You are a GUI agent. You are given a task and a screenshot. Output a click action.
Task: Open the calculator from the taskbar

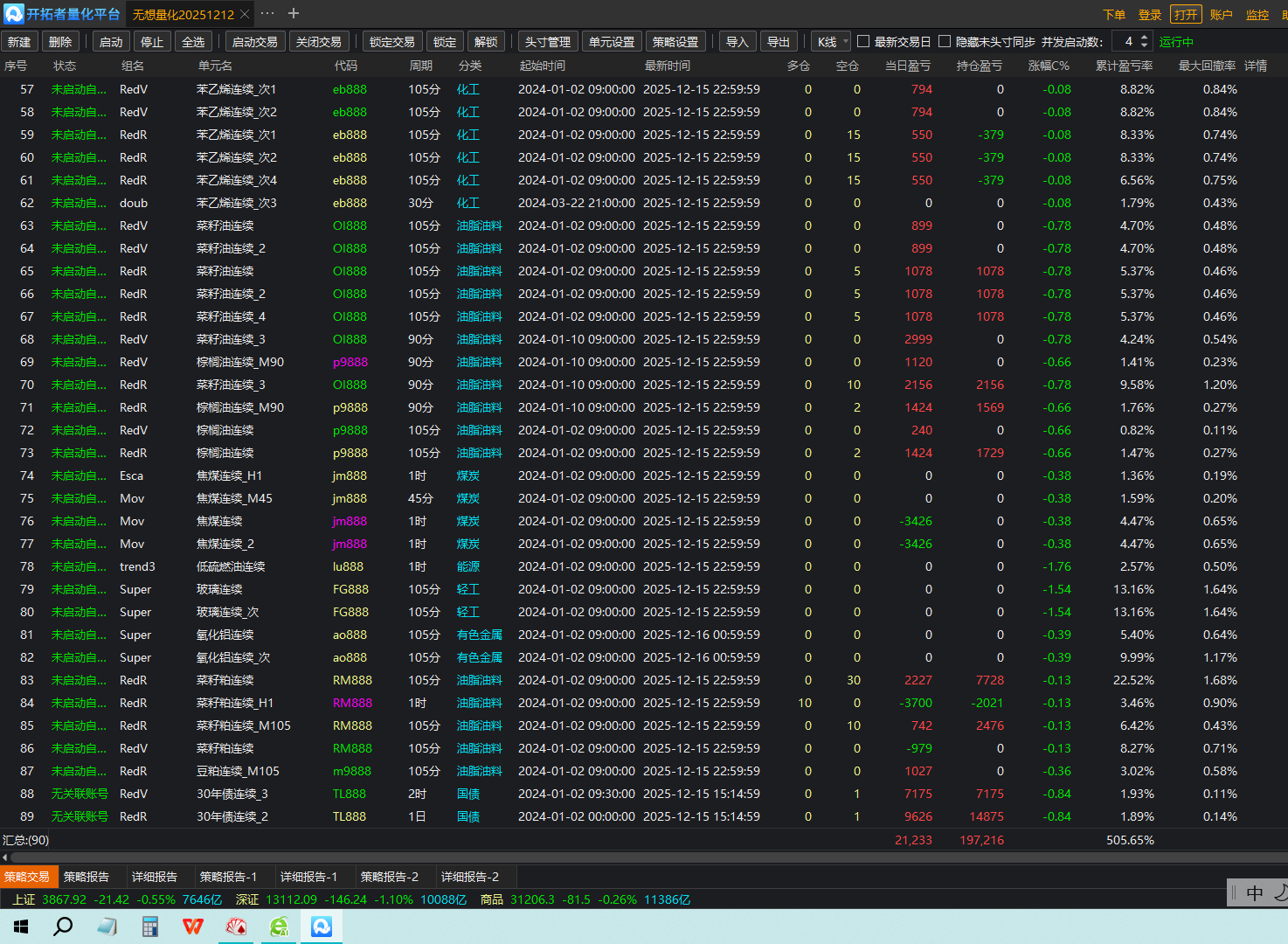[150, 927]
